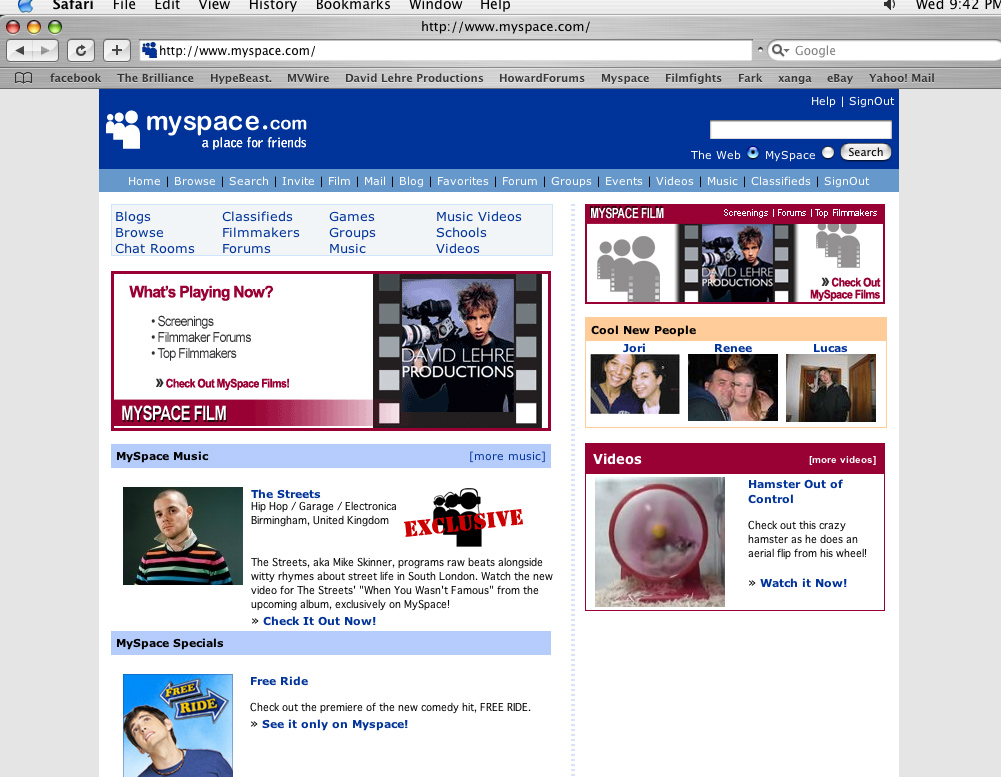This screenshot has width=1001, height=777.
Task: Click the MySpace favicon in address bar
Action: point(149,50)
